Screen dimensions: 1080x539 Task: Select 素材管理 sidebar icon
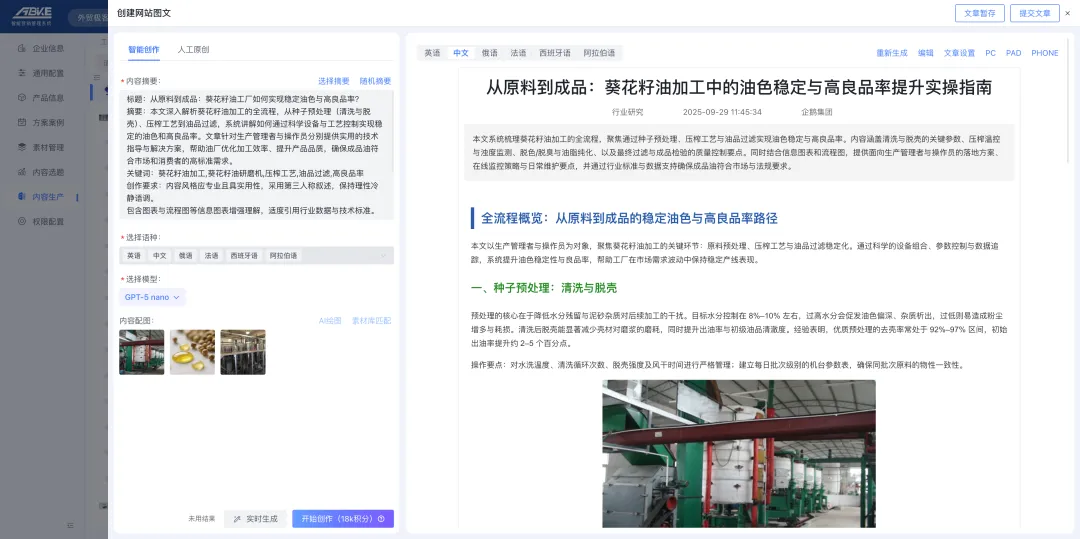[x=22, y=147]
